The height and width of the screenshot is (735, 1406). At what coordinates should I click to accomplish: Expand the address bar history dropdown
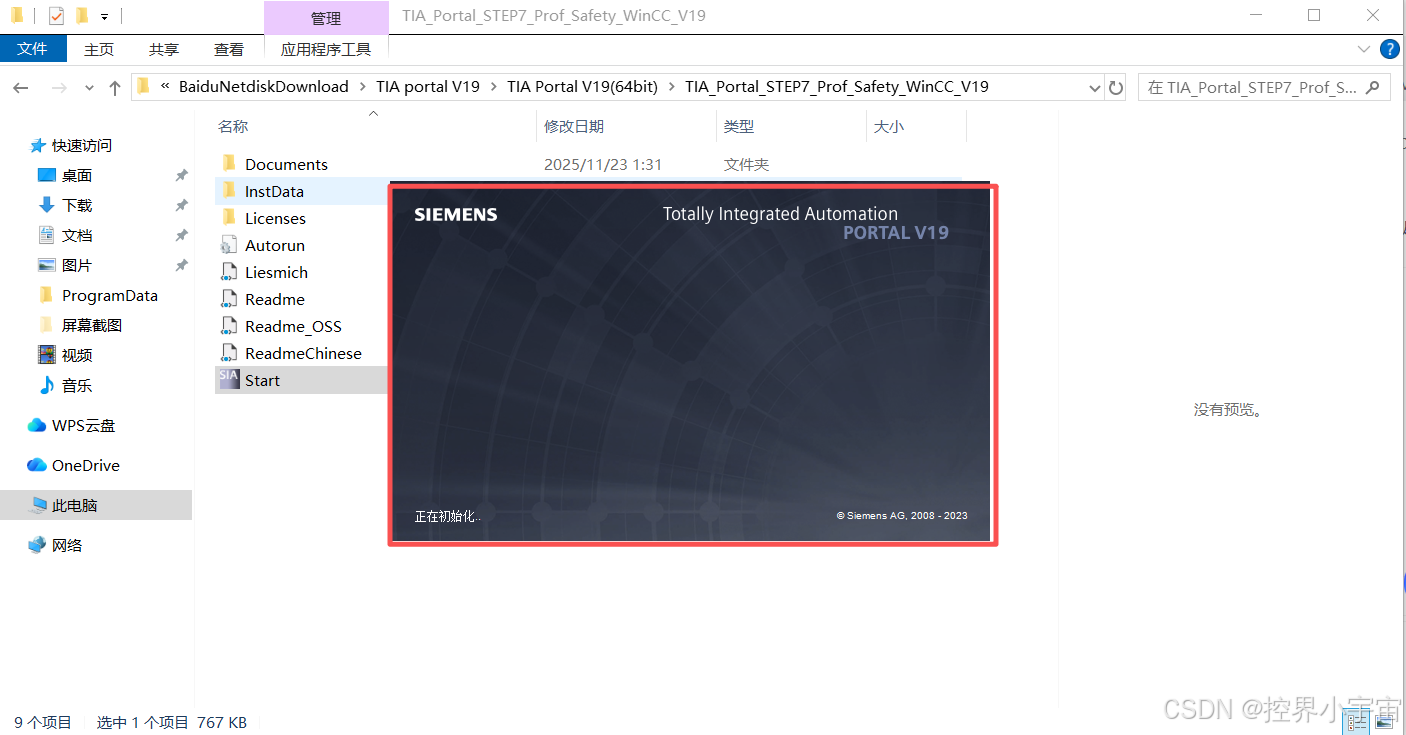(1094, 88)
